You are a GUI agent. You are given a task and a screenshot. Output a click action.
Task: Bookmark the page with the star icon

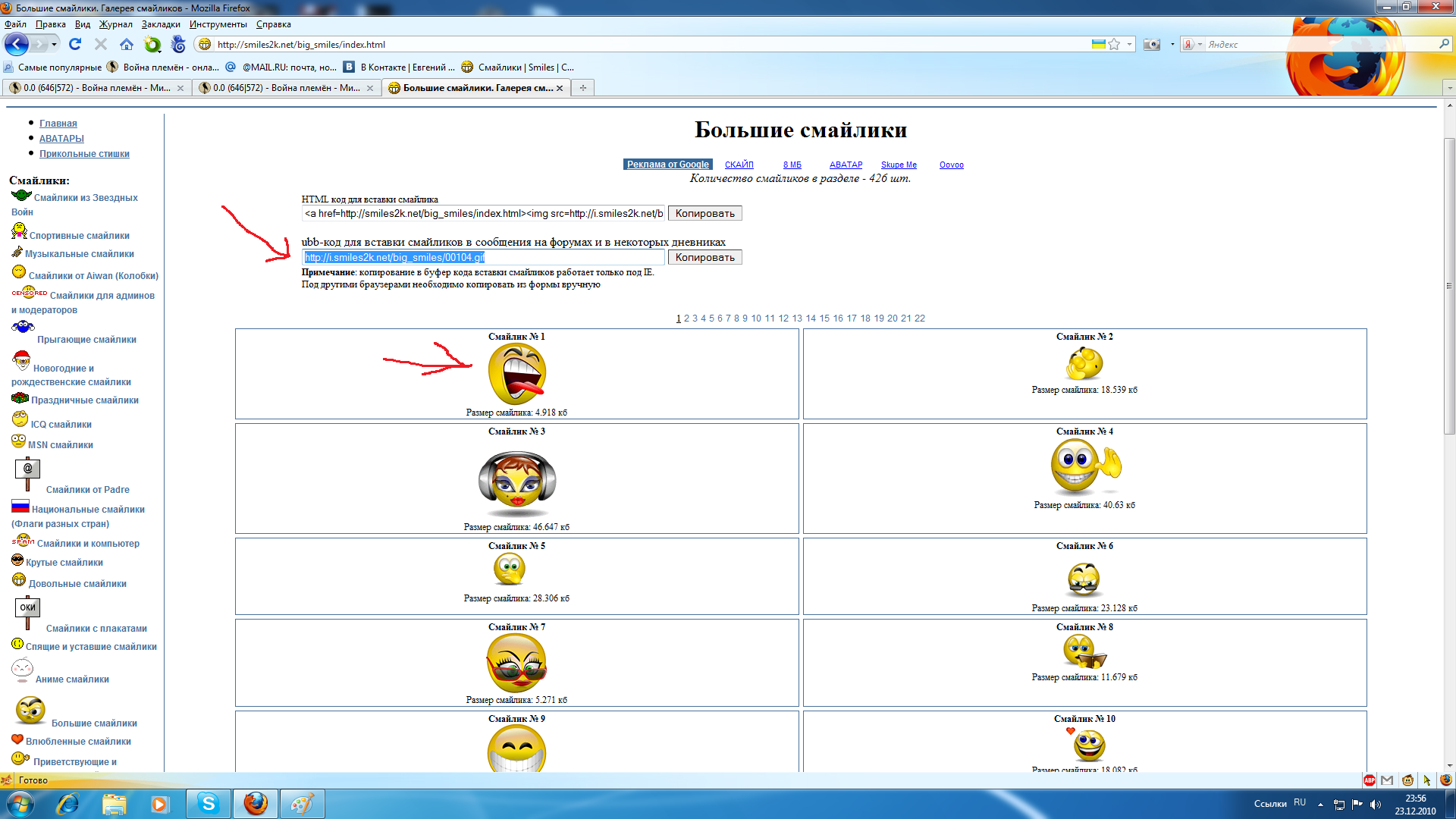[1114, 44]
